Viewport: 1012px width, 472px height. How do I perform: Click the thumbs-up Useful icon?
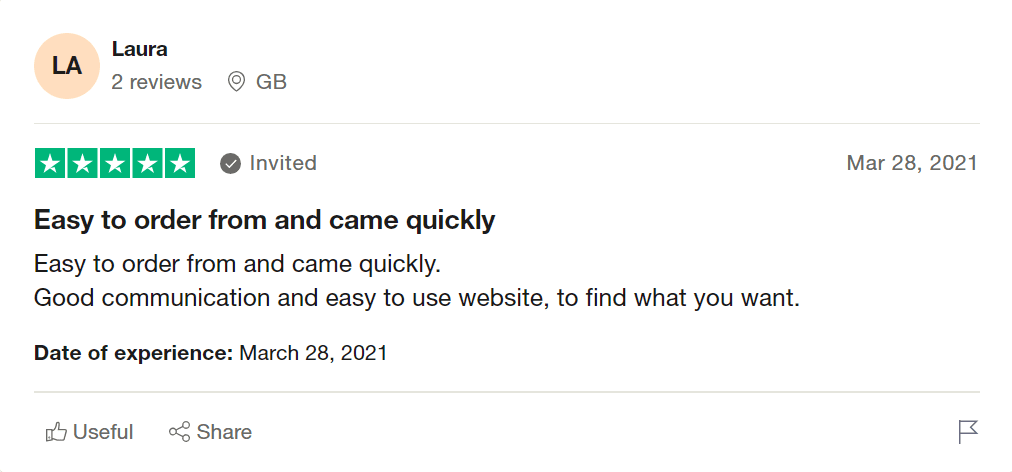pos(56,432)
